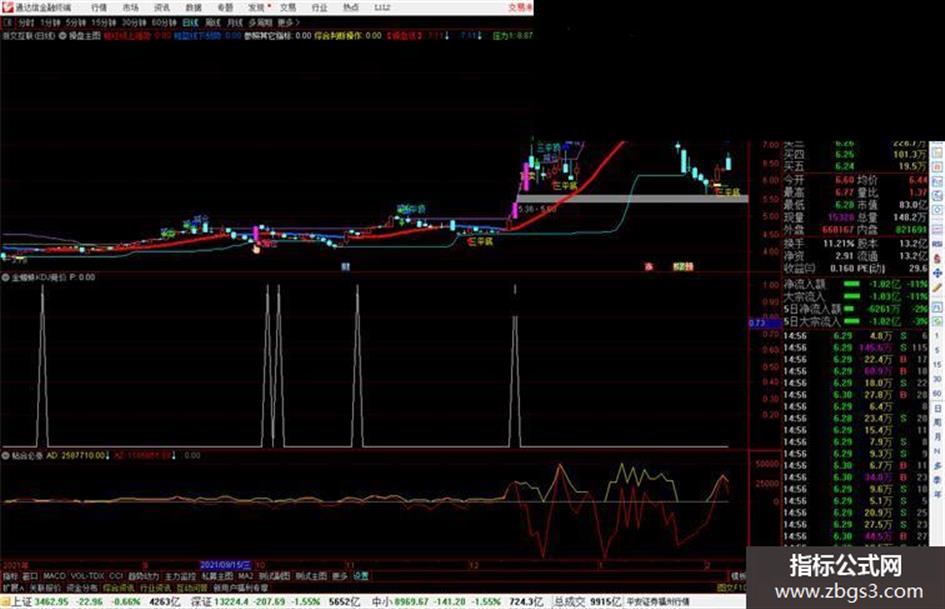Click settings icon of 金蜘蛛KDJ indicator panel

6,277
